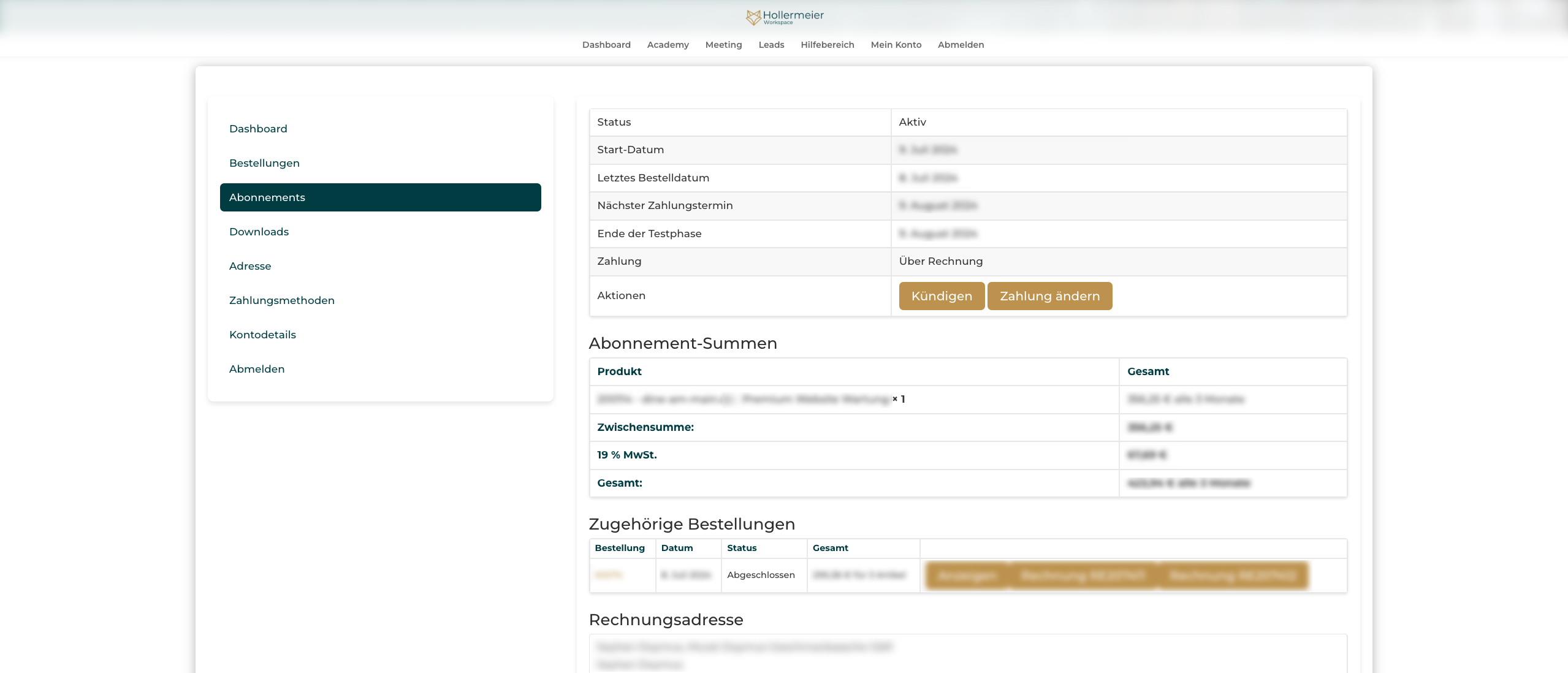Go to Meeting page
Viewport: 1568px width, 673px height.
(x=723, y=45)
